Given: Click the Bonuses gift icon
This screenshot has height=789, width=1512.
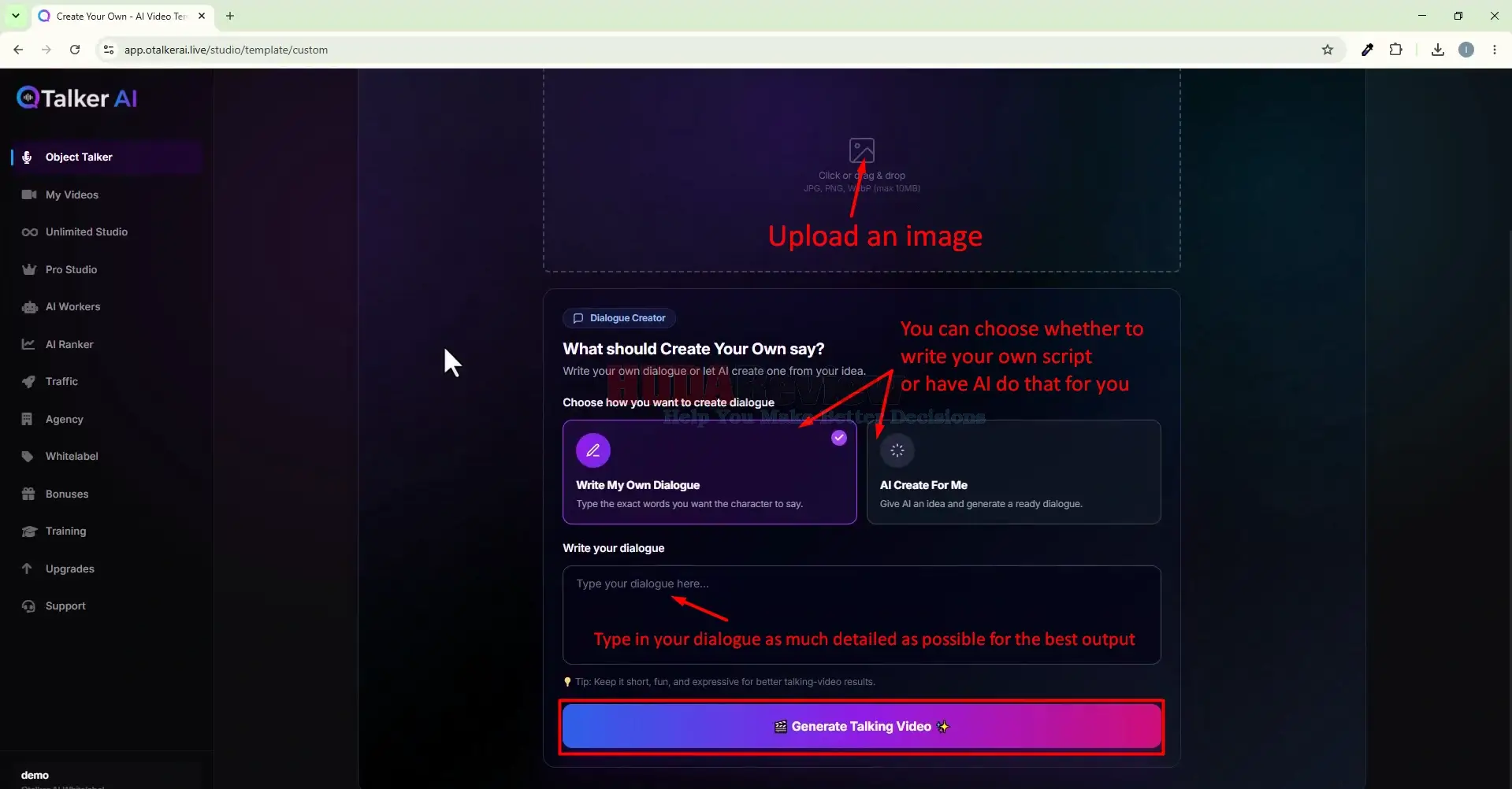Looking at the screenshot, I should 28,494.
